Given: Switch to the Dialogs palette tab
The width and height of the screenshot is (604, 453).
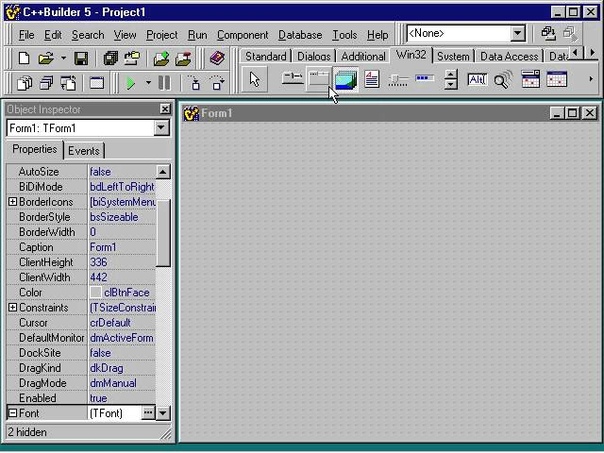Looking at the screenshot, I should 314,56.
